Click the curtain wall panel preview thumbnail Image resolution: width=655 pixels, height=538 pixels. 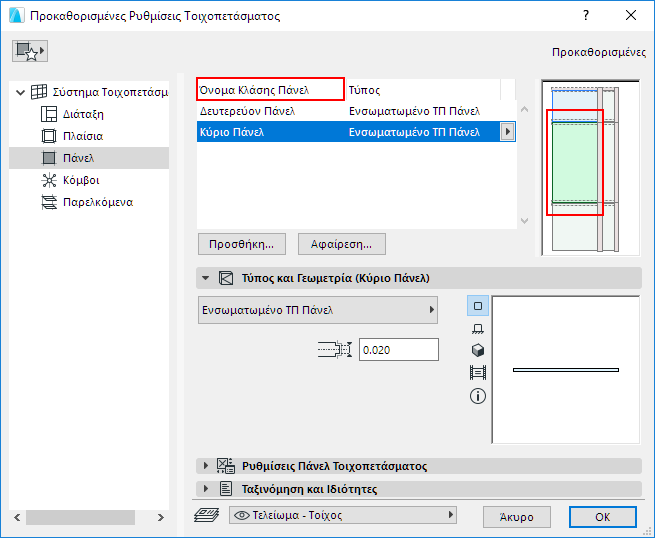click(590, 167)
